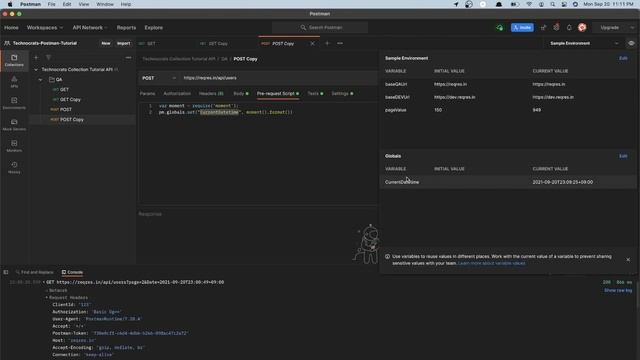Toggle the bottom-left sidebar layout icon
This screenshot has height=360, width=640.
[x=6, y=272]
